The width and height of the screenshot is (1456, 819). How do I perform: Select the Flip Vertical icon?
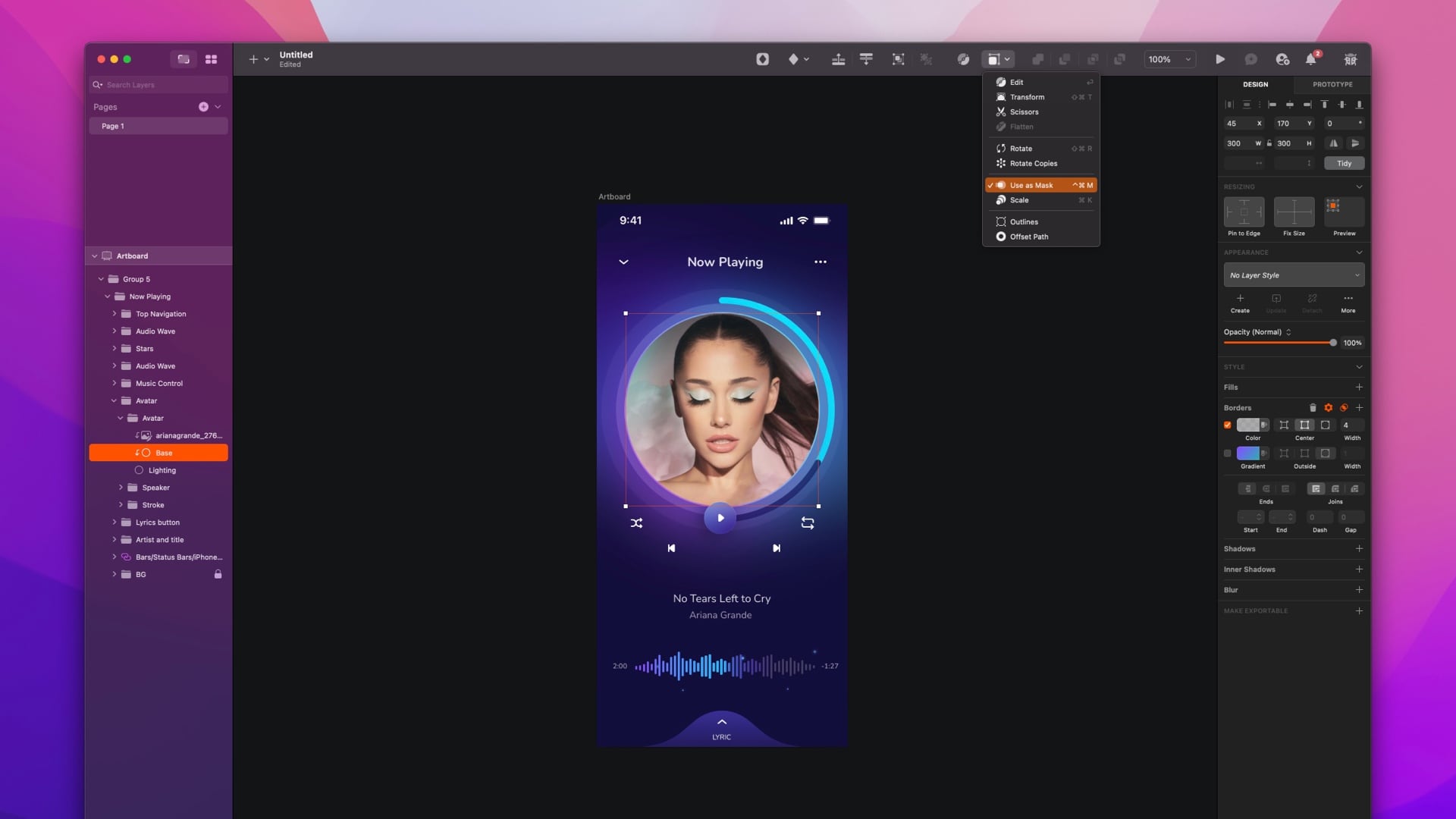1356,143
